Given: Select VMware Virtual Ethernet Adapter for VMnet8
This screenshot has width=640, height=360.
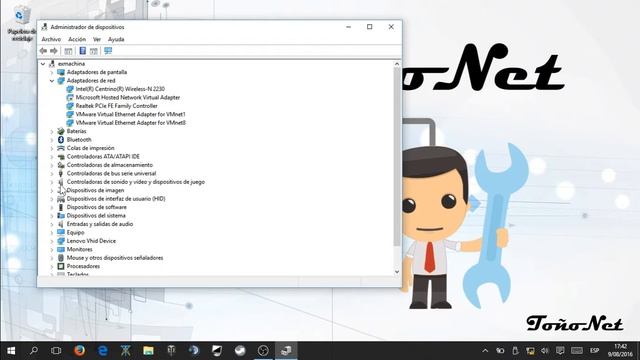Looking at the screenshot, I should 131,123.
